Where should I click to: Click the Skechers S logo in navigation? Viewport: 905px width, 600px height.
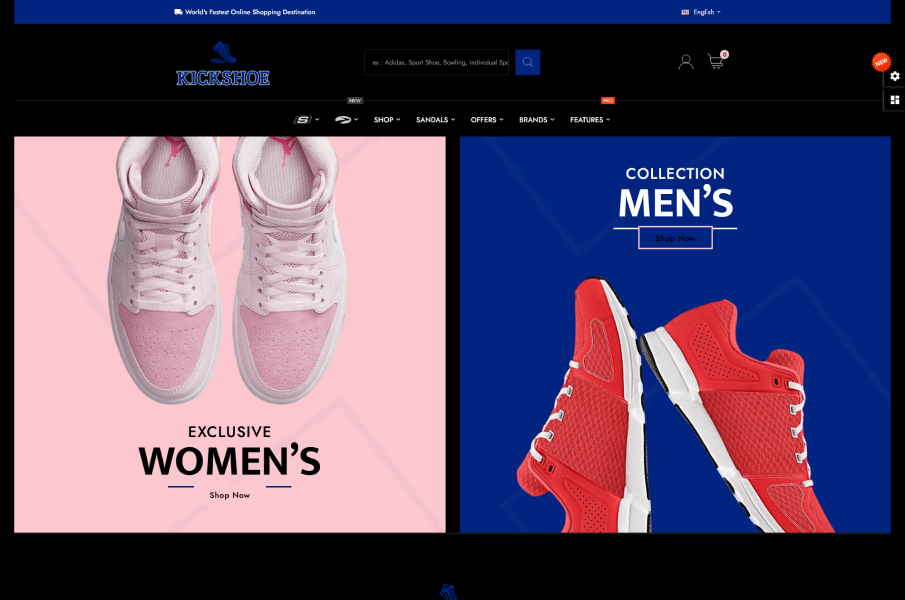(x=304, y=120)
